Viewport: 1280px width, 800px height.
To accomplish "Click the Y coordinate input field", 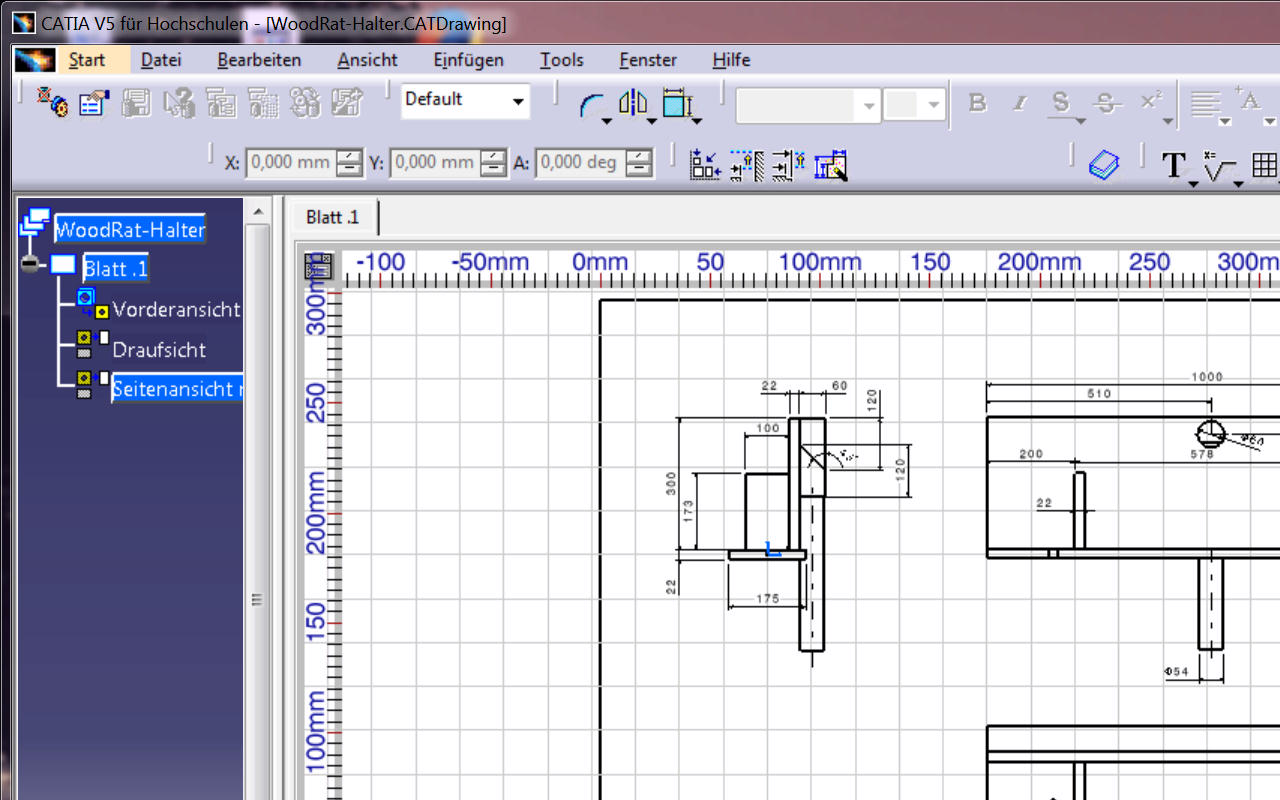I will (435, 162).
